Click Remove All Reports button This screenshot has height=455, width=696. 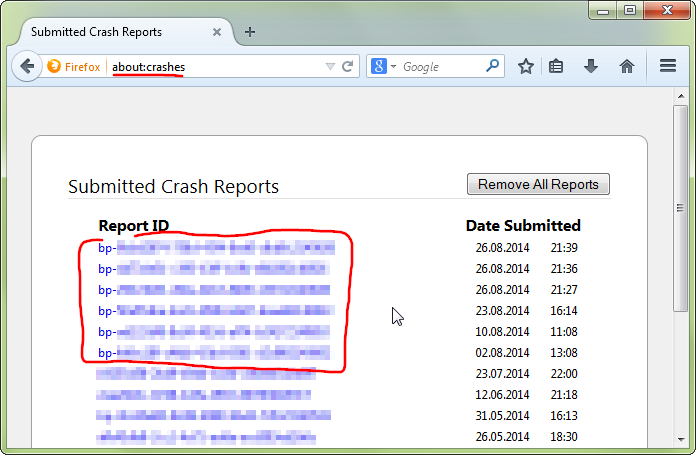coord(538,184)
